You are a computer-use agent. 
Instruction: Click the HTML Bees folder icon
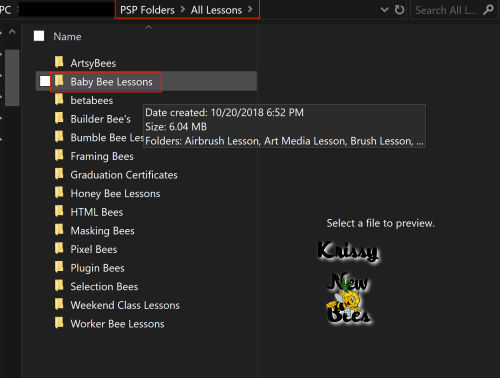coord(59,211)
